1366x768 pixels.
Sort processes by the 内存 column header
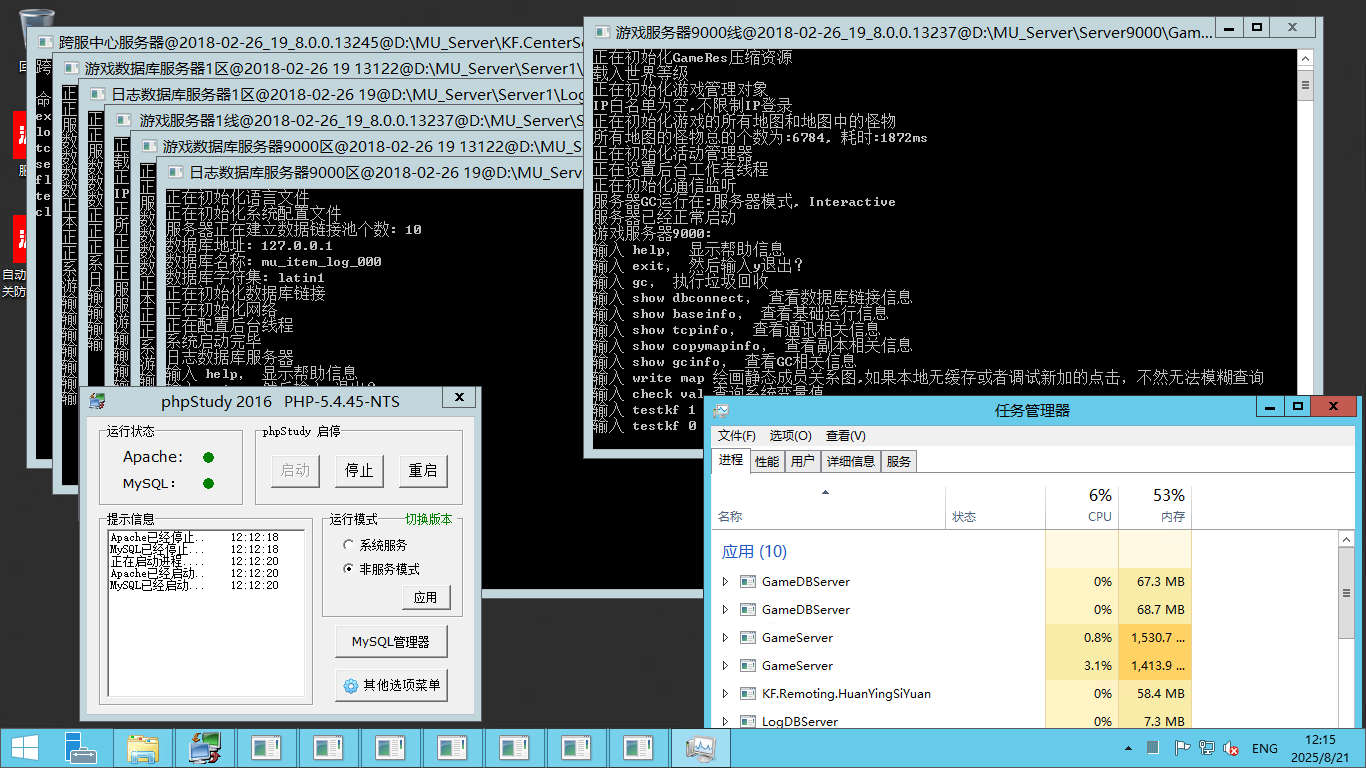(x=1155, y=505)
